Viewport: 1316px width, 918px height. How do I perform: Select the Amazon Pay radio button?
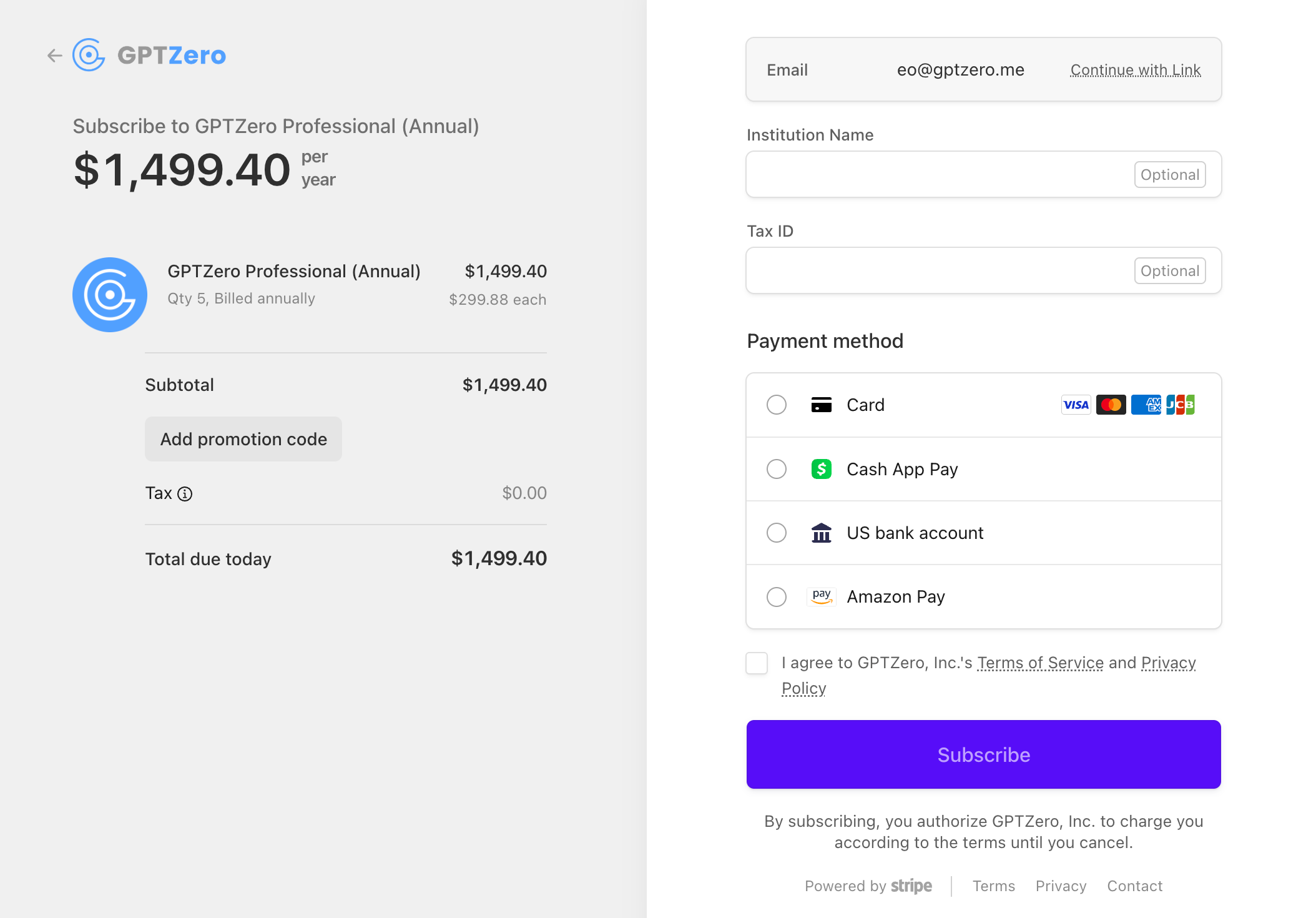777,596
